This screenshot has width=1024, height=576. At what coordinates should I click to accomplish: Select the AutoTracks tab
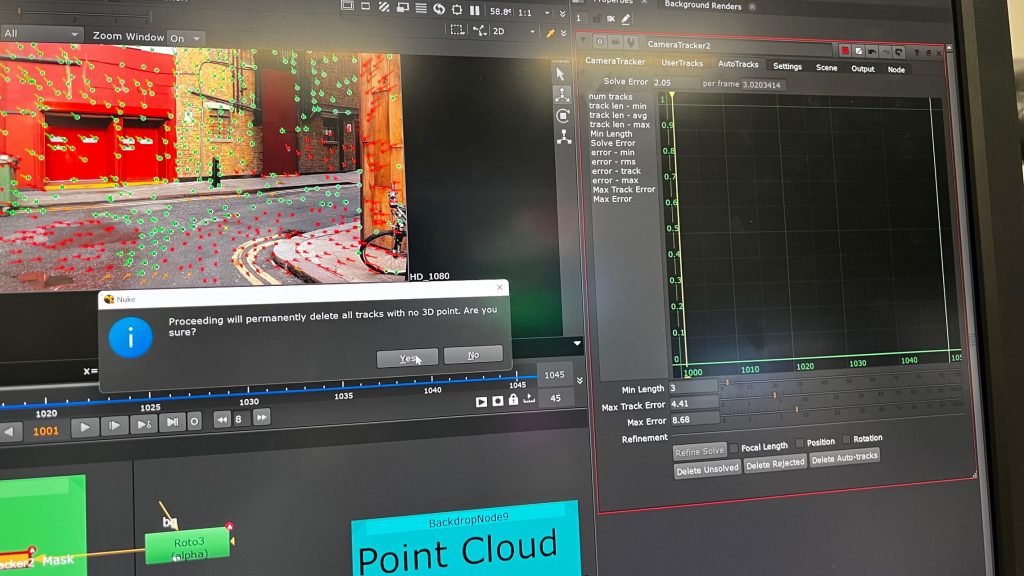(x=738, y=64)
